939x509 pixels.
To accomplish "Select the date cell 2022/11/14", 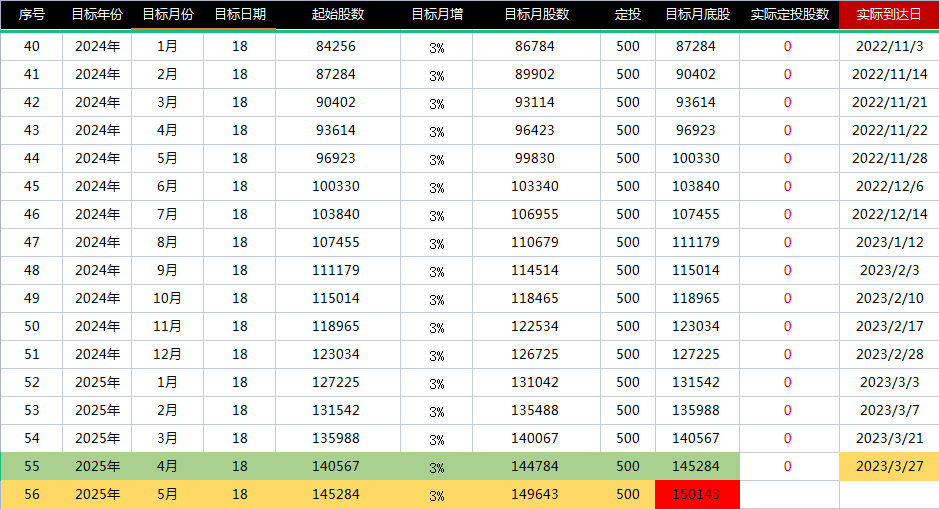I will (x=889, y=74).
